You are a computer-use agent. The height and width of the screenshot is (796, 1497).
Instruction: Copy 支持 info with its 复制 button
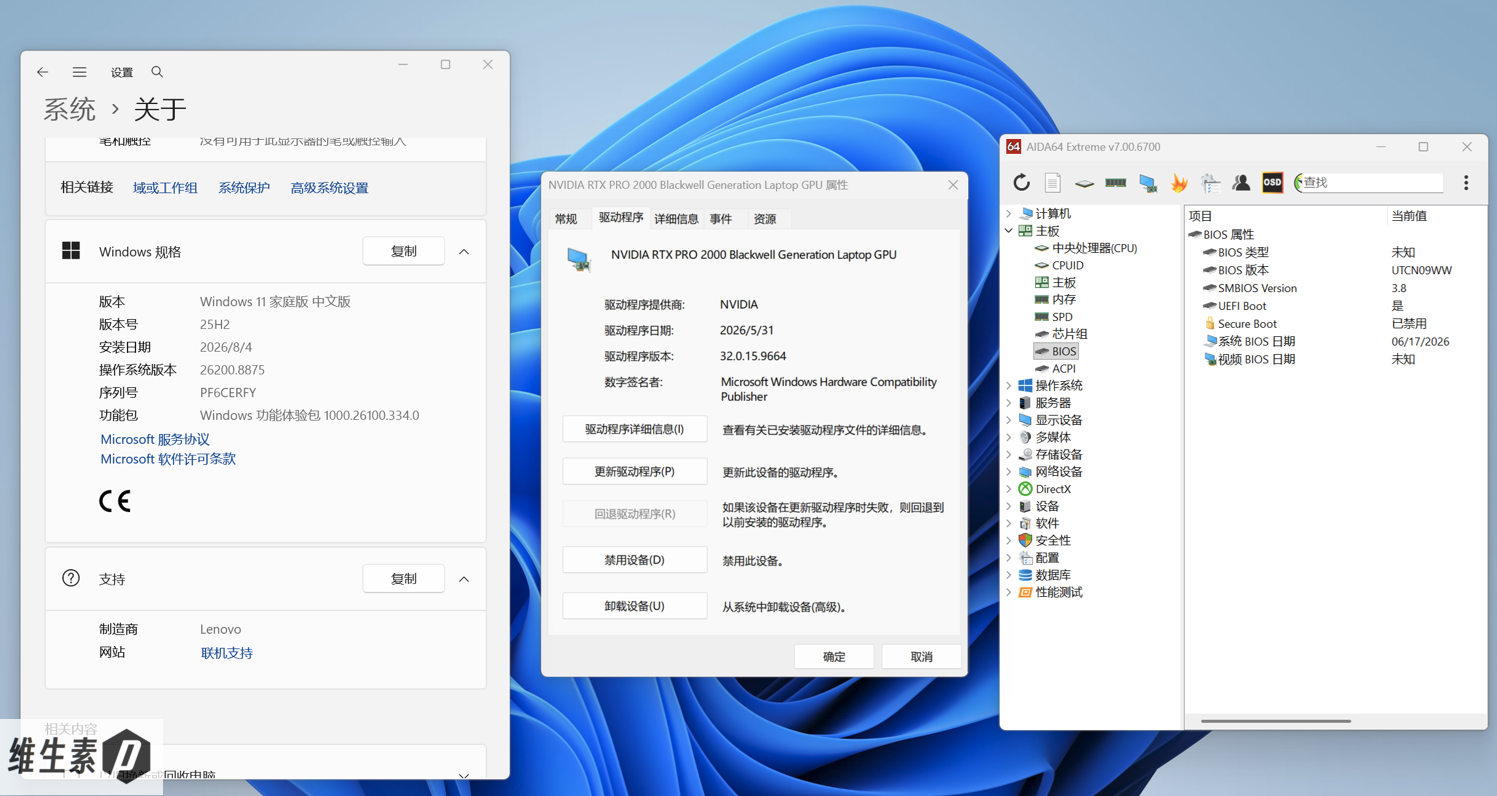(x=404, y=578)
